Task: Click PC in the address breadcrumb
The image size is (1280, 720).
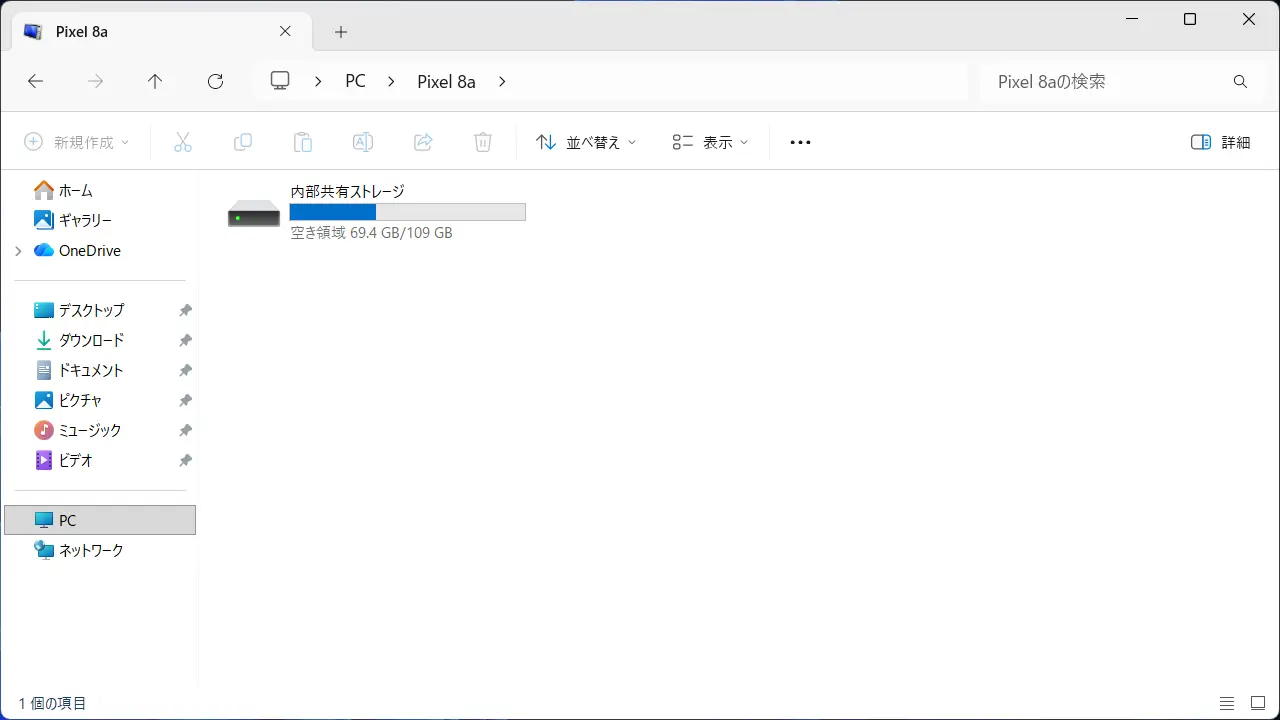Action: tap(355, 82)
